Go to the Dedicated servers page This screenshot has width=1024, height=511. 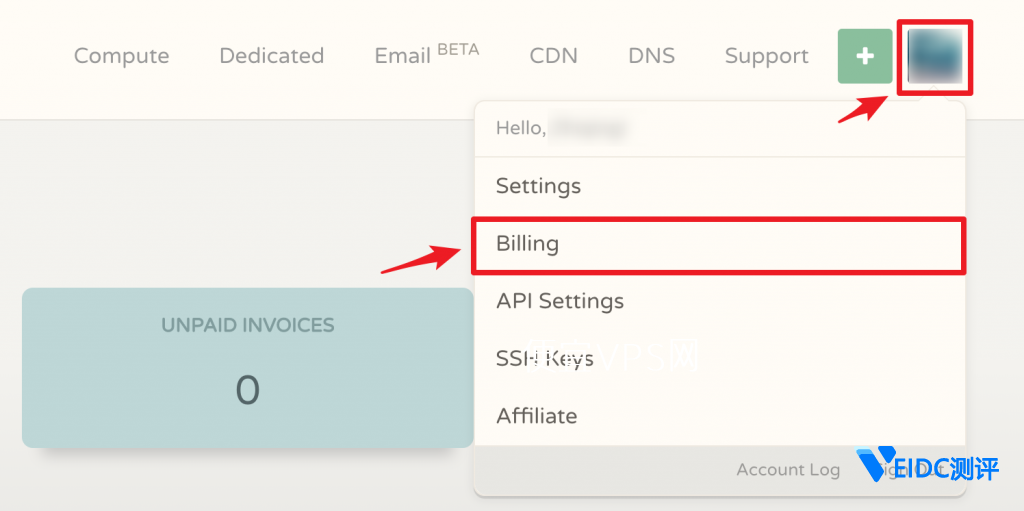271,56
